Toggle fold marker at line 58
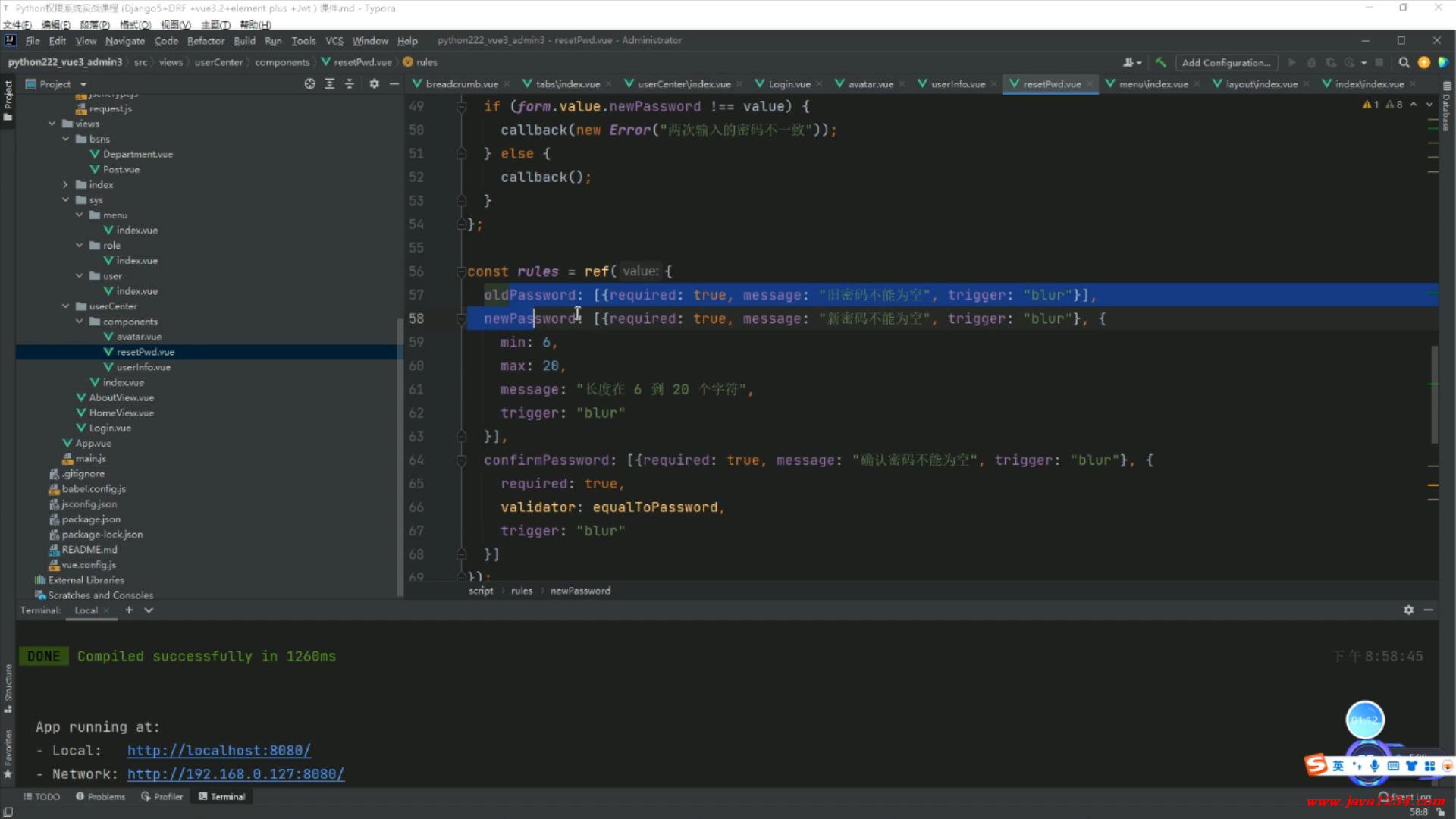The height and width of the screenshot is (819, 1456). coord(461,318)
